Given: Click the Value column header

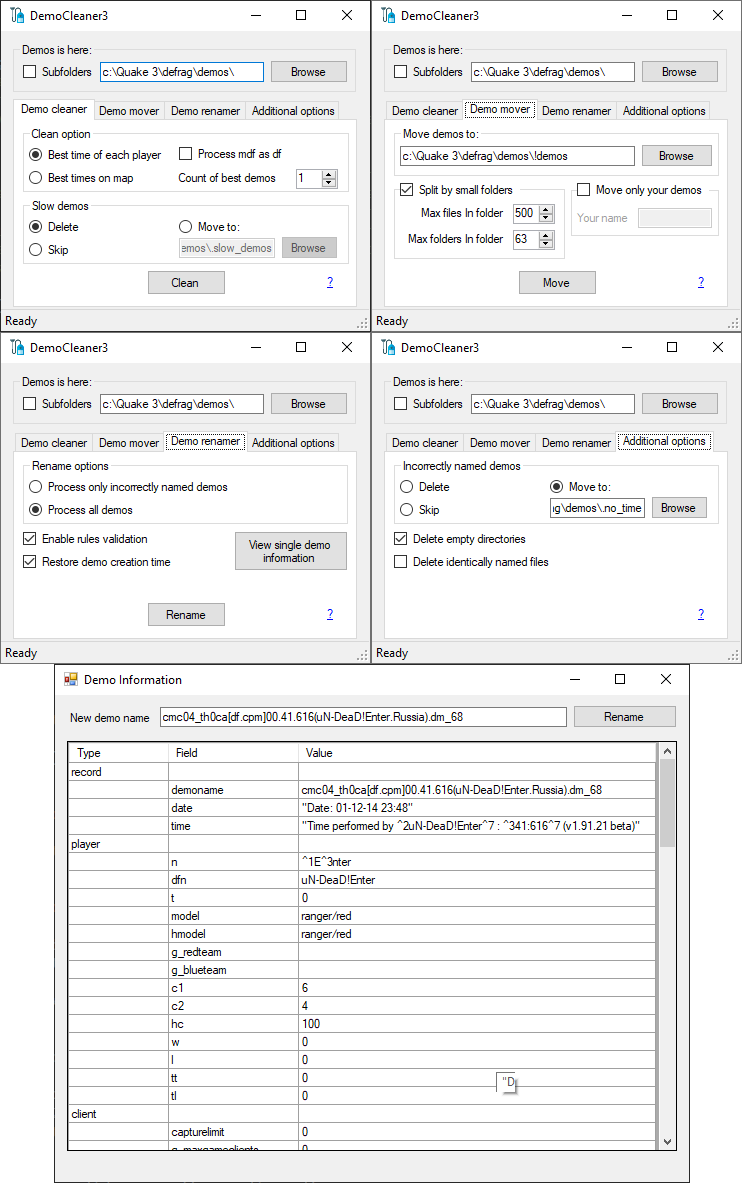Looking at the screenshot, I should coord(477,753).
